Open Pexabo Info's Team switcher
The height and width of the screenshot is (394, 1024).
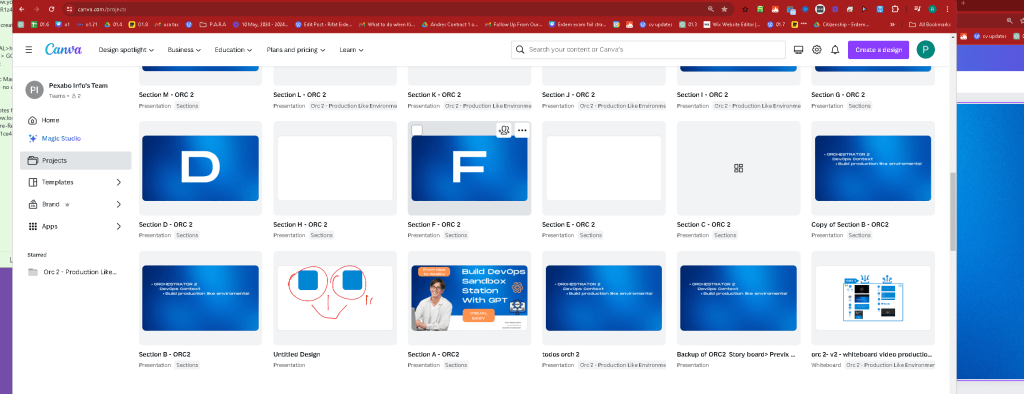point(75,90)
